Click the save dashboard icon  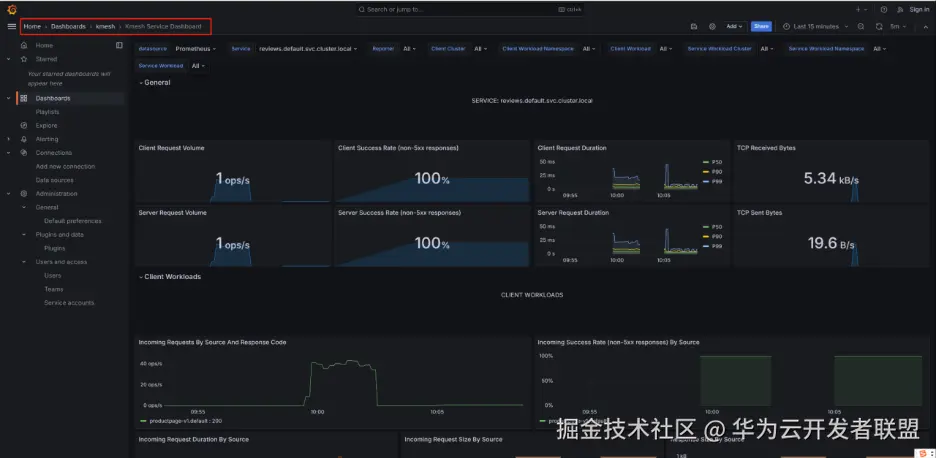pos(694,26)
